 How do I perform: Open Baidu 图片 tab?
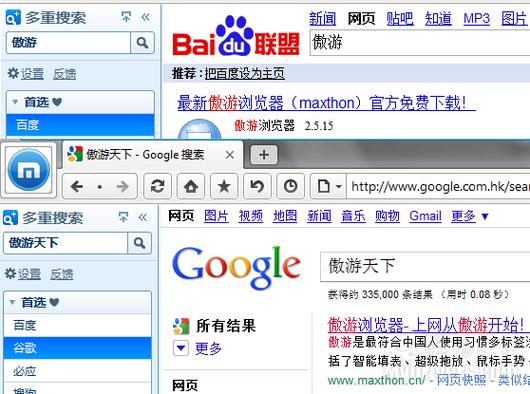[514, 18]
